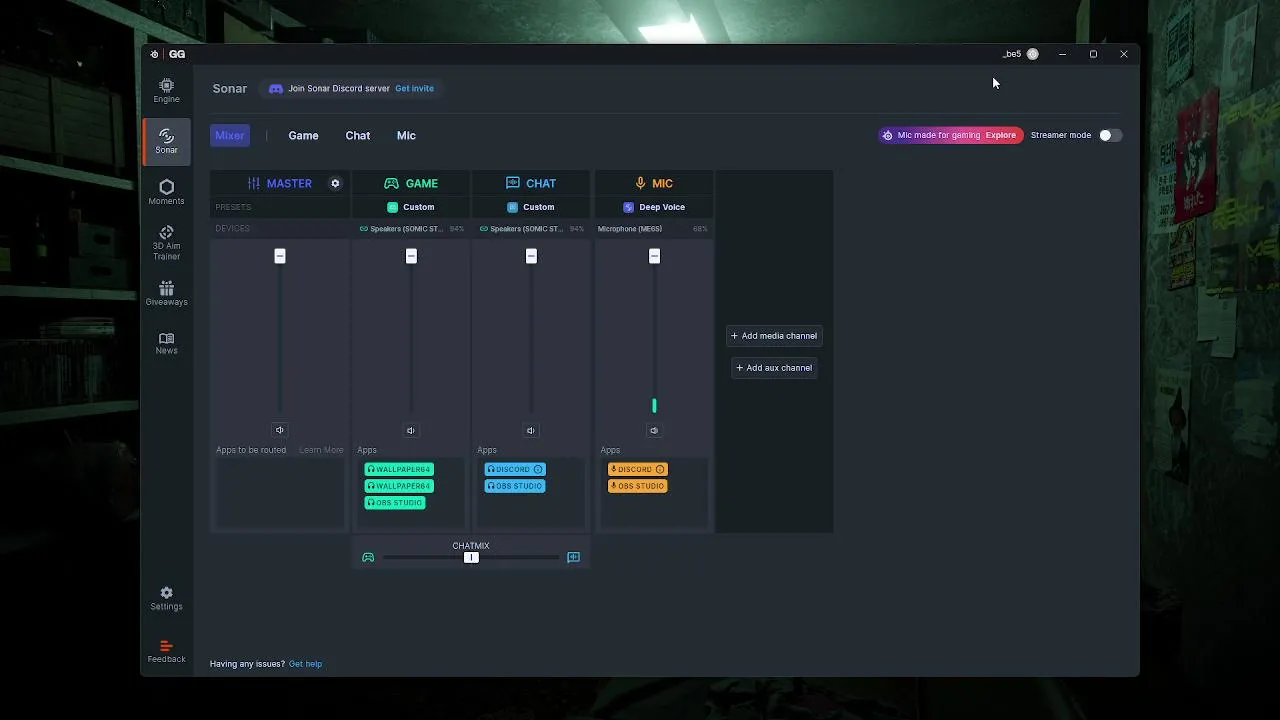This screenshot has height=720, width=1280.
Task: Select OBS STUDIO app tag in Game channel
Action: [x=395, y=502]
